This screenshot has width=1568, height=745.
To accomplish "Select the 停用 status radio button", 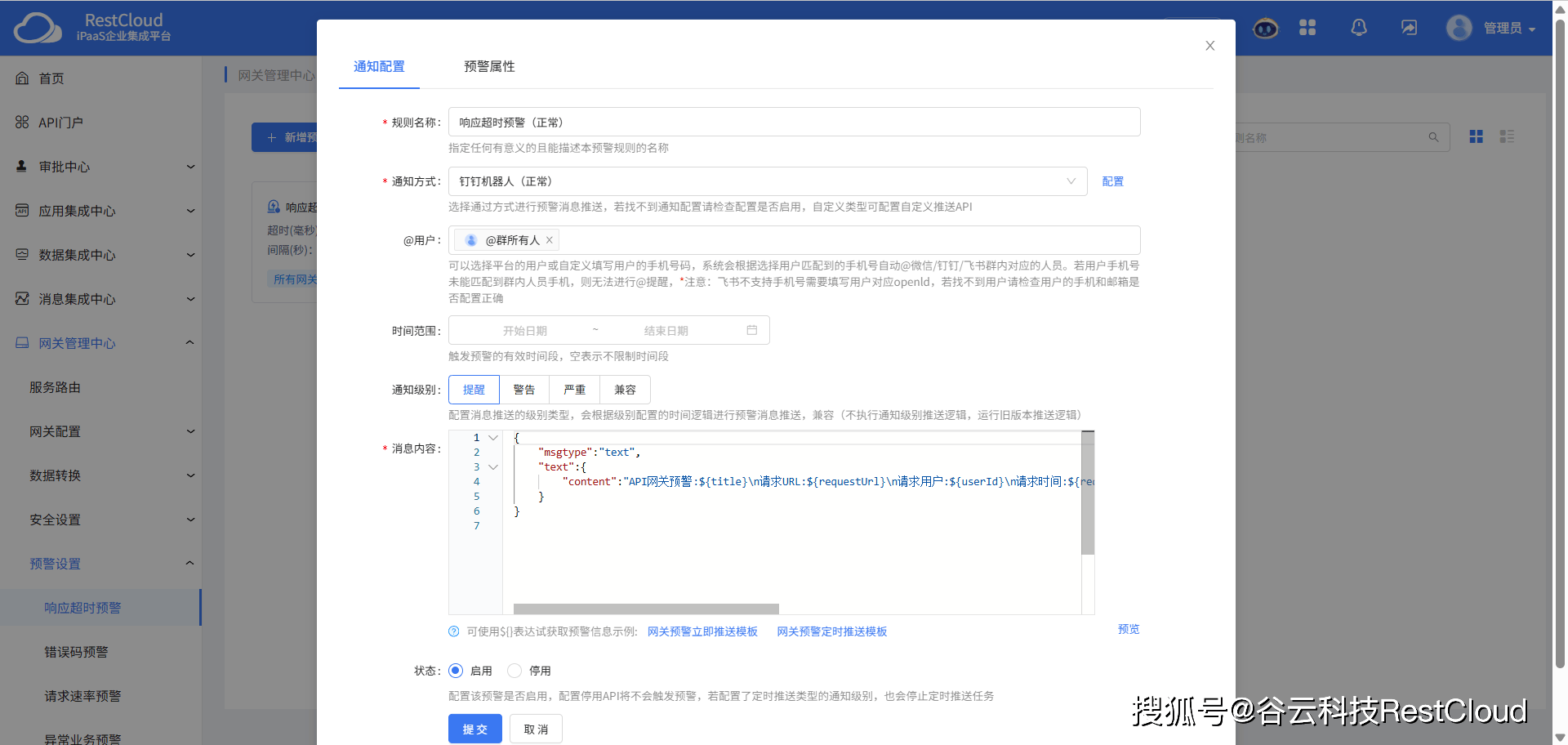I will [514, 670].
